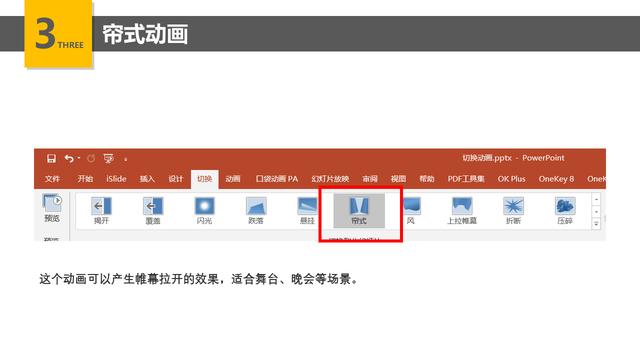640x360 pixels.
Task: Open the 帮助 (Help) tab
Action: click(427, 179)
